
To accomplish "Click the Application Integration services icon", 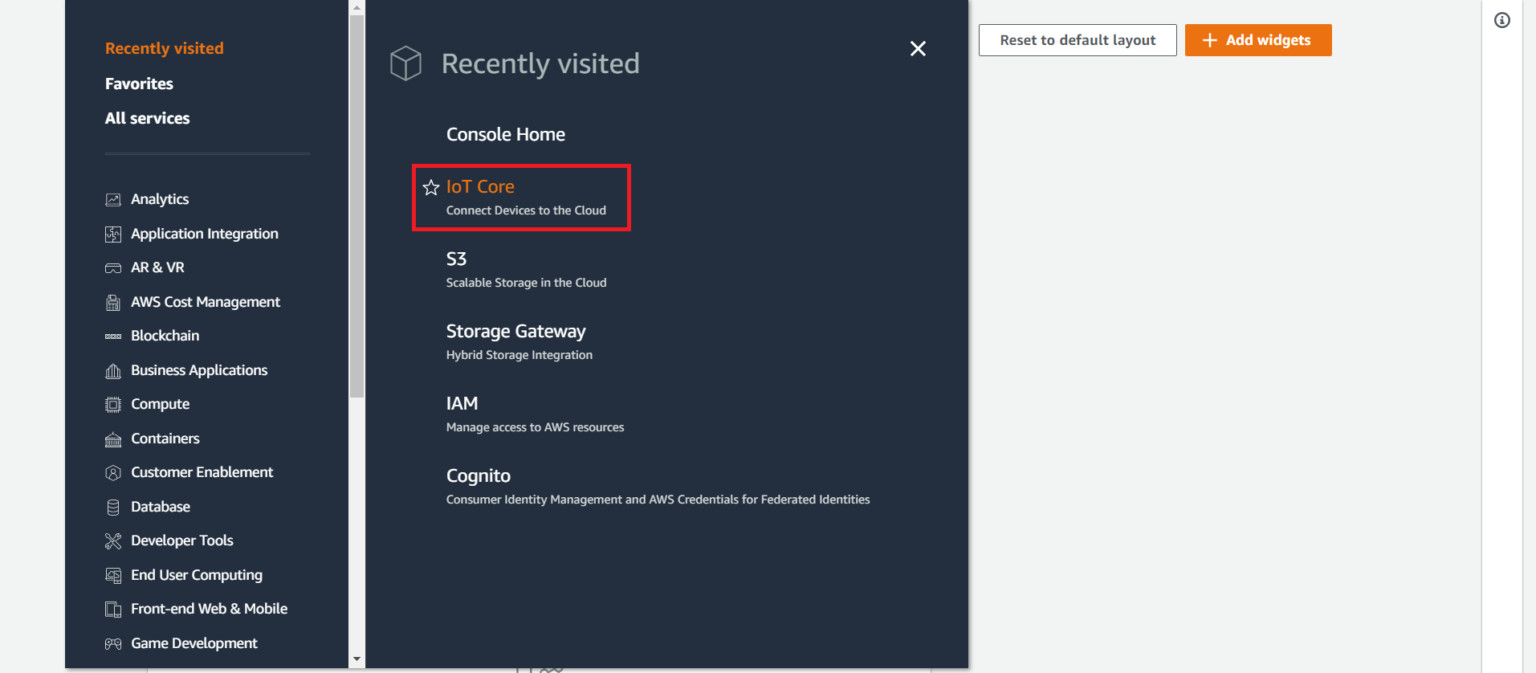I will pos(113,233).
